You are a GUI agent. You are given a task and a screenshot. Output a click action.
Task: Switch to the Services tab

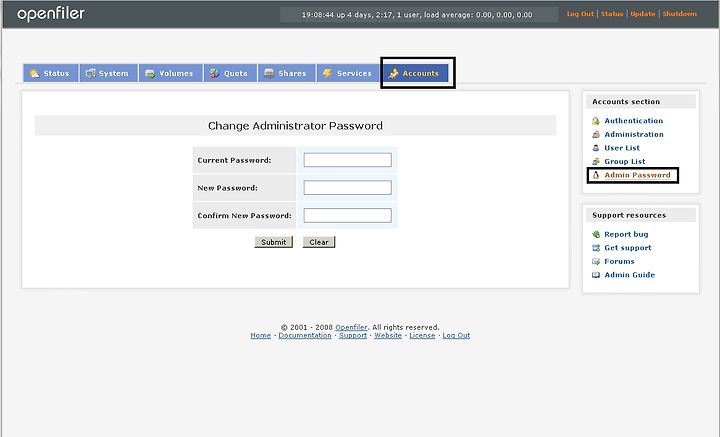tap(348, 73)
